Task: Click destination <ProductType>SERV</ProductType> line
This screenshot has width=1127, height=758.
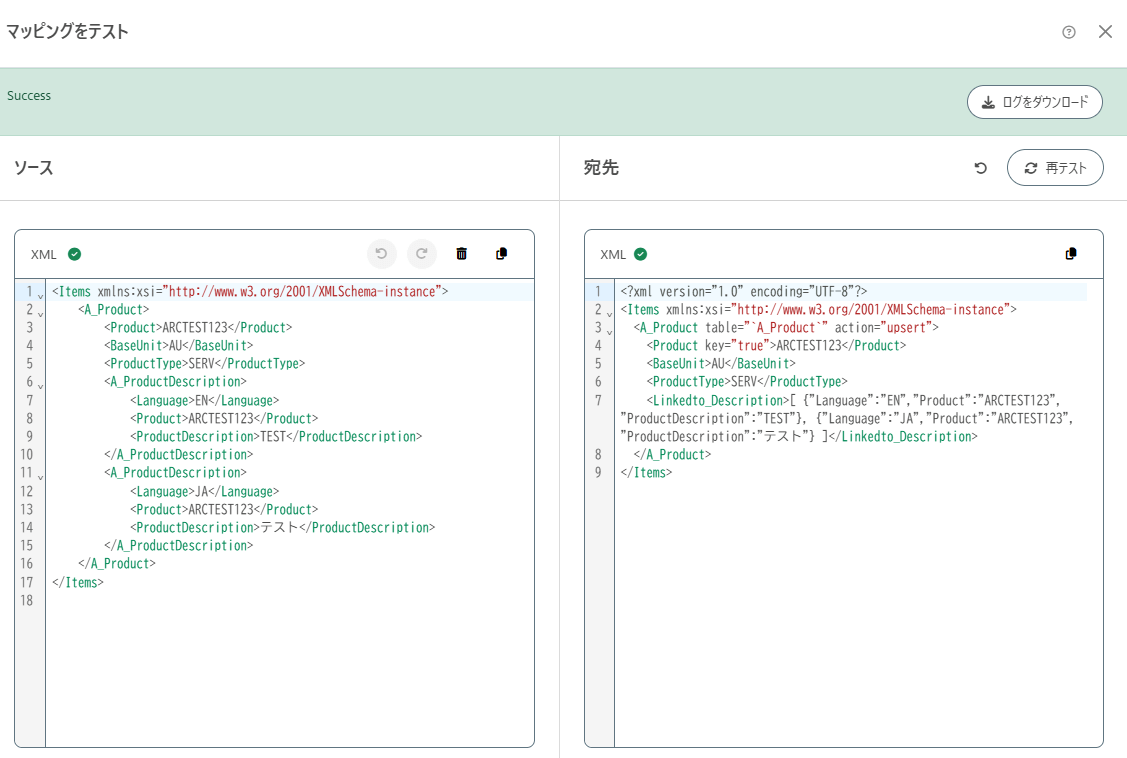Action: (x=747, y=382)
